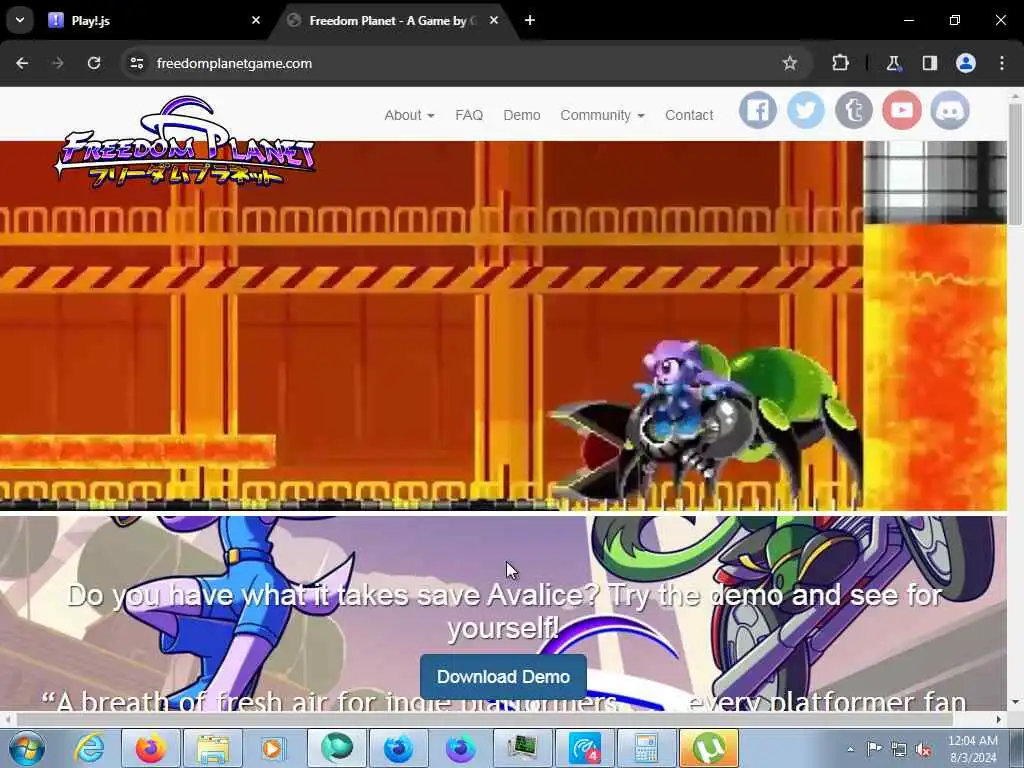
Task: Open the Chrome three-dot menu
Action: 1002,63
